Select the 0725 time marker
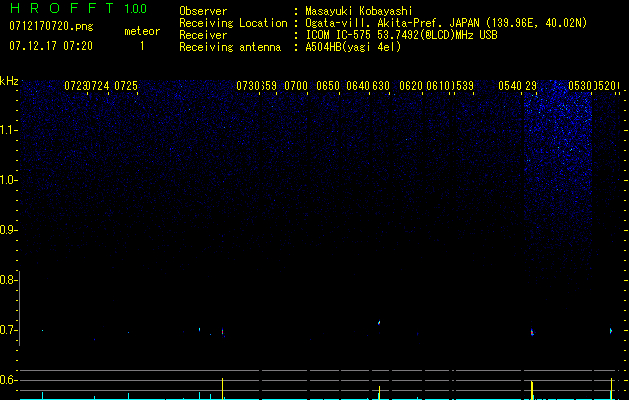Image resolution: width=629 pixels, height=400 pixels. pyautogui.click(x=126, y=86)
